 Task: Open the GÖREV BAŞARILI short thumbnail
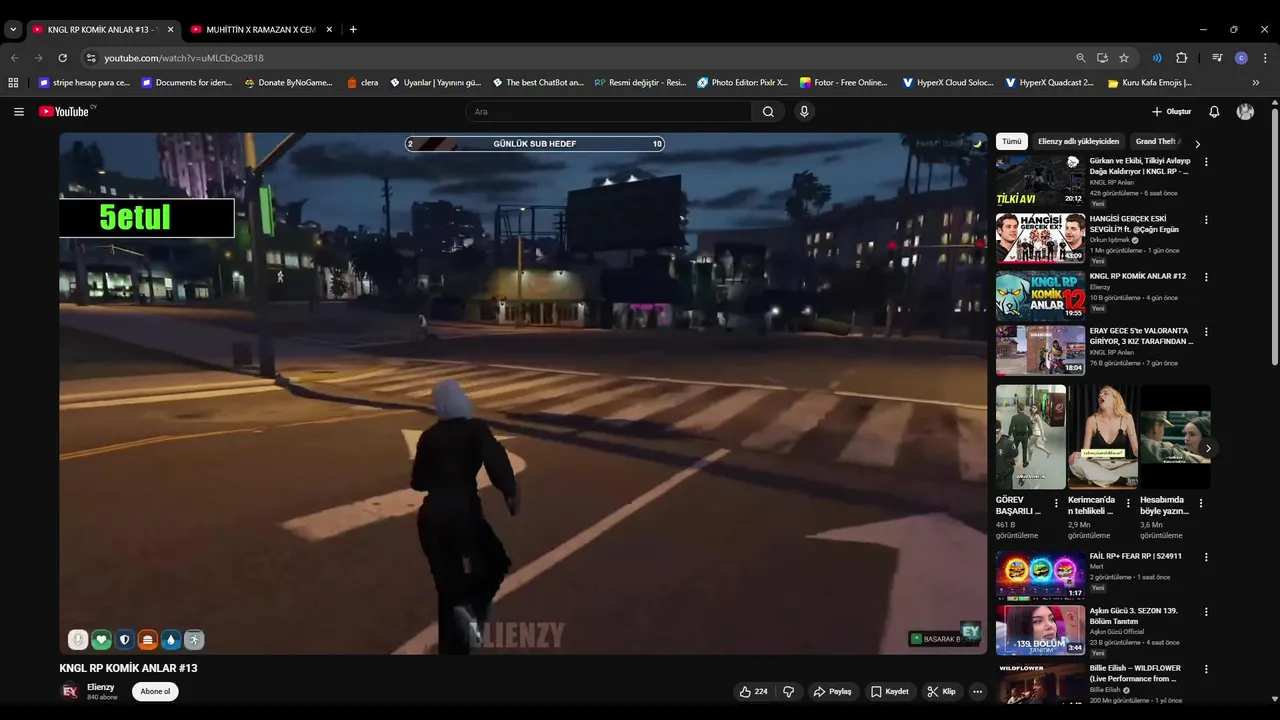tap(1031, 437)
